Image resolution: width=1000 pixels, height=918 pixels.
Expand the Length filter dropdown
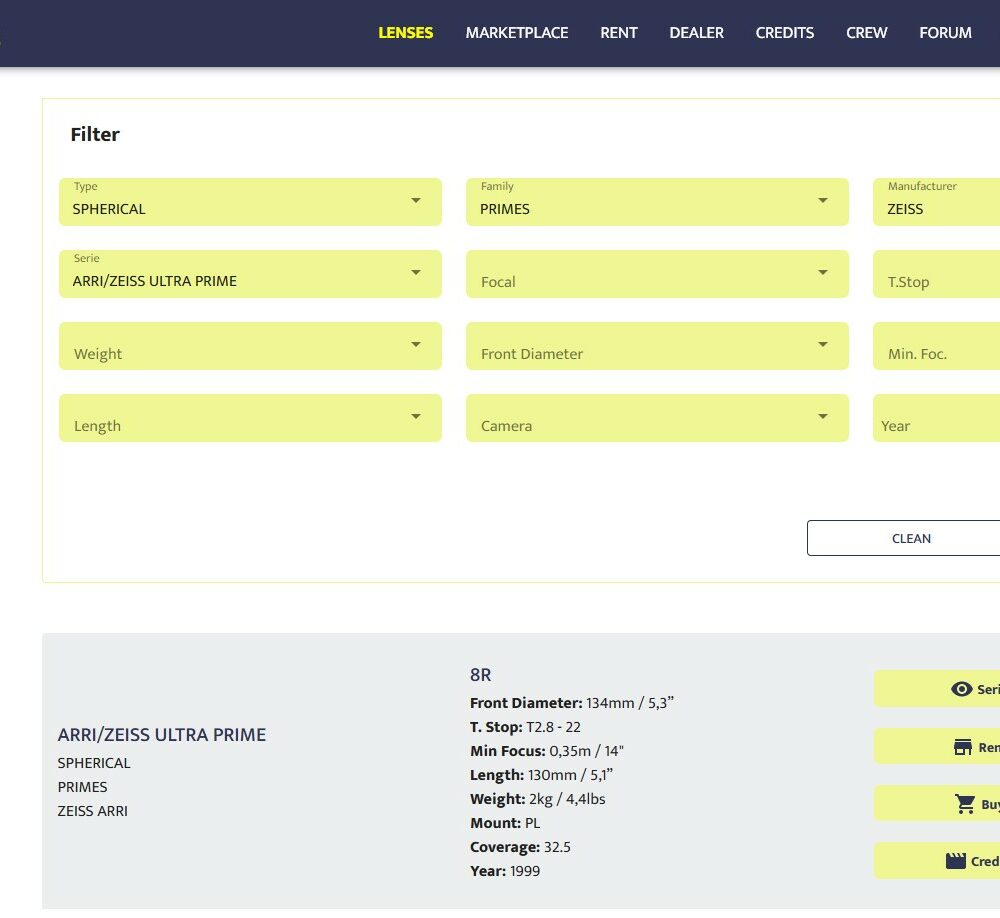pyautogui.click(x=250, y=418)
